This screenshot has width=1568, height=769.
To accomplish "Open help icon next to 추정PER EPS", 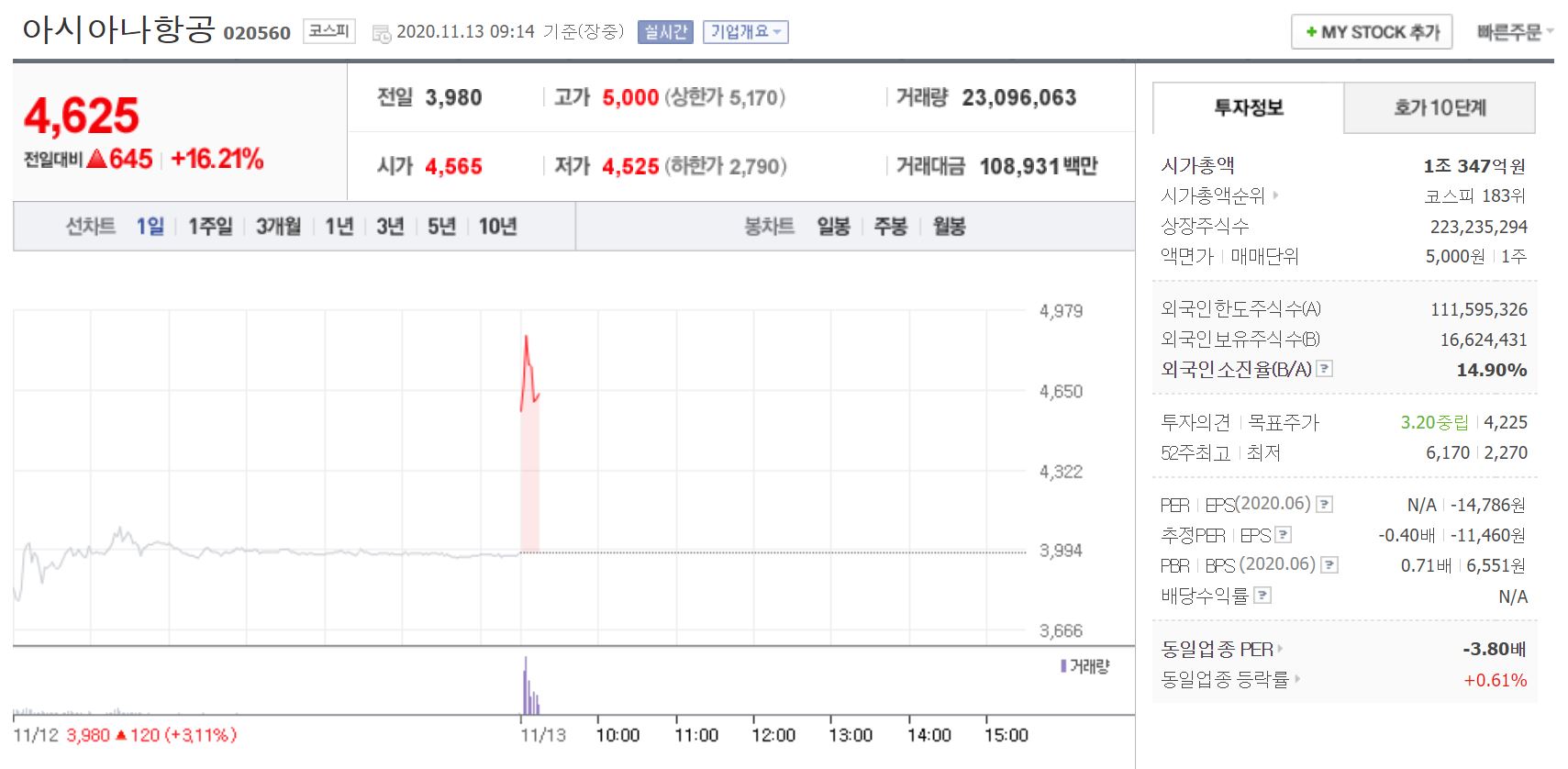I will 1284,534.
